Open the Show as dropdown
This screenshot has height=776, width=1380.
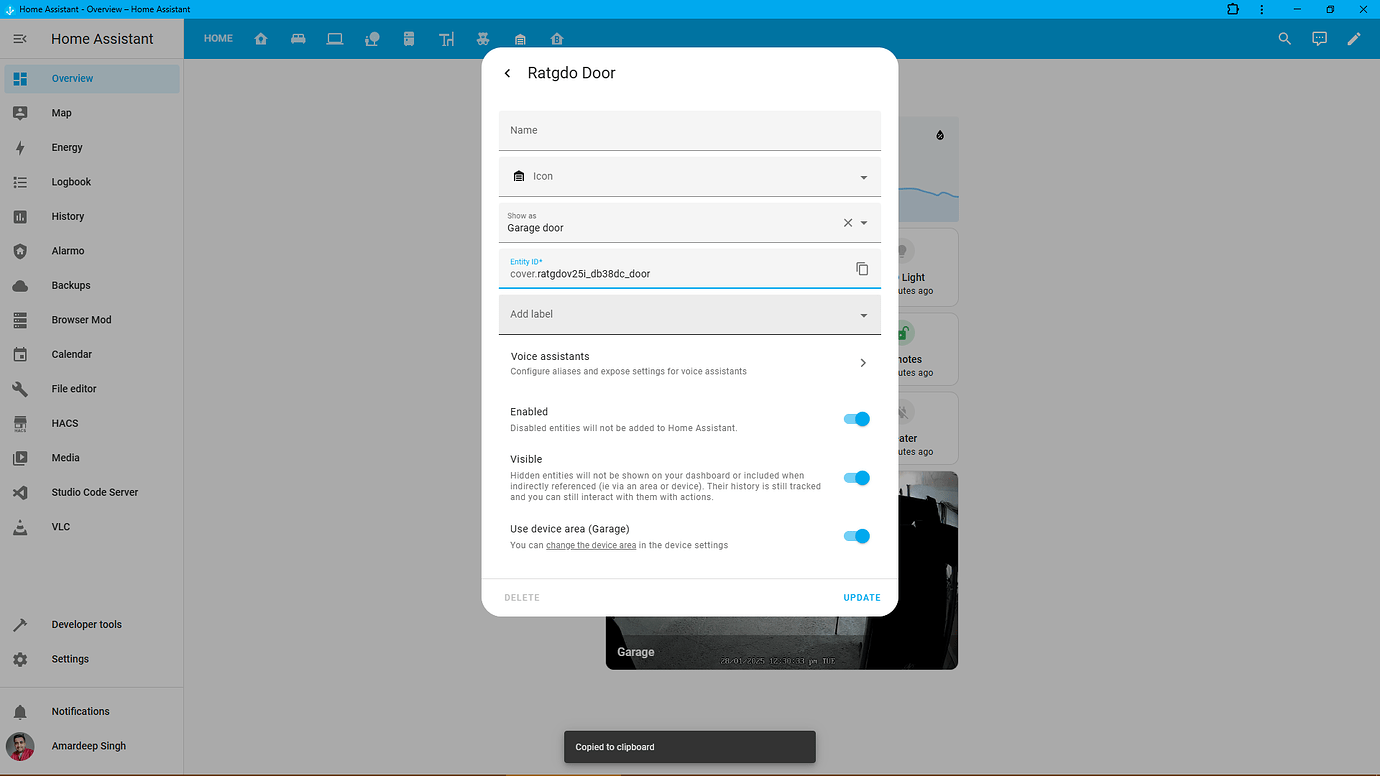(862, 222)
